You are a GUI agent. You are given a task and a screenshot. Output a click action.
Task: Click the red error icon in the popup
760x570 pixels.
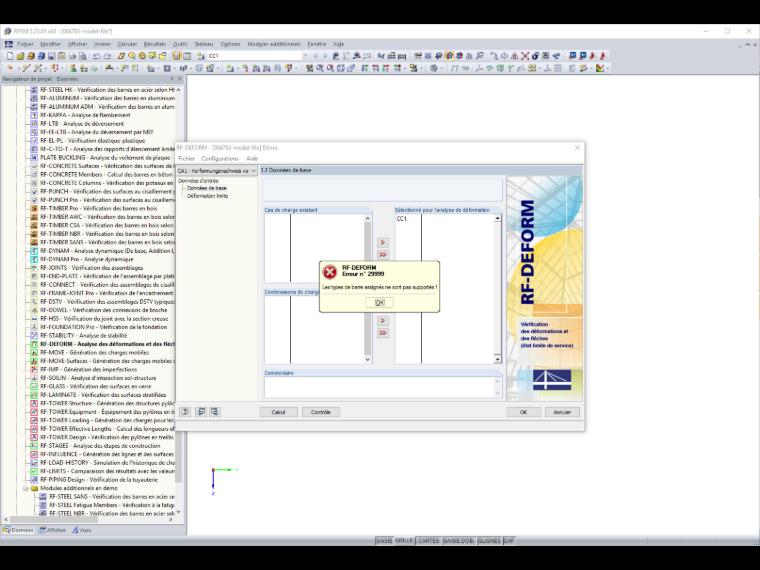tap(330, 272)
